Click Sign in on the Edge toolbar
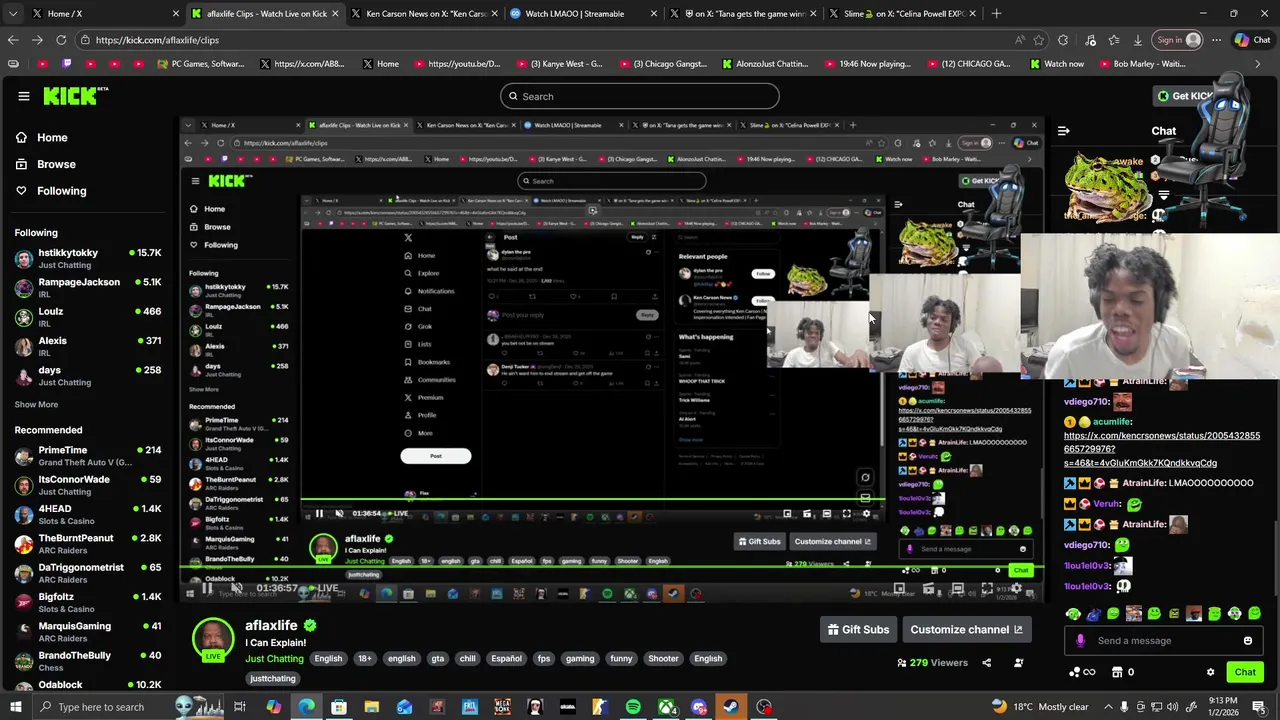Viewport: 1280px width, 720px height. click(x=1178, y=40)
